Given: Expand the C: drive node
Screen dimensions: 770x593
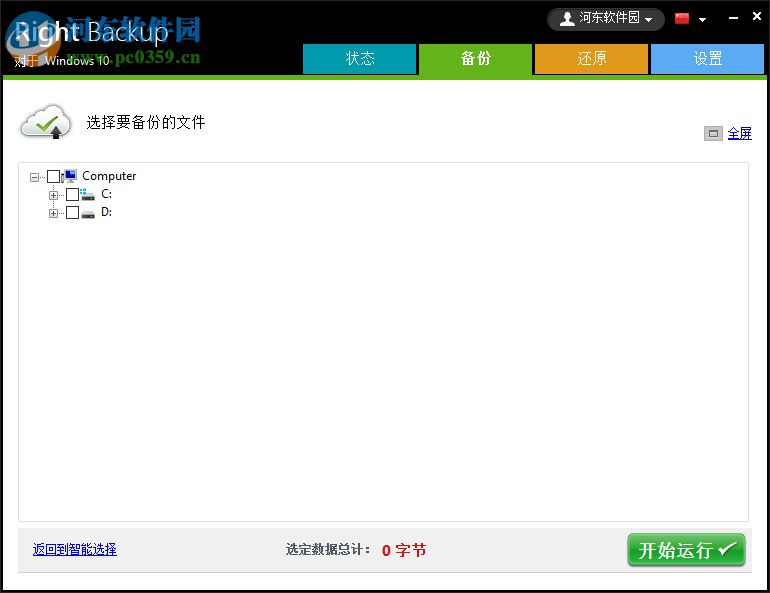Looking at the screenshot, I should click(x=53, y=195).
